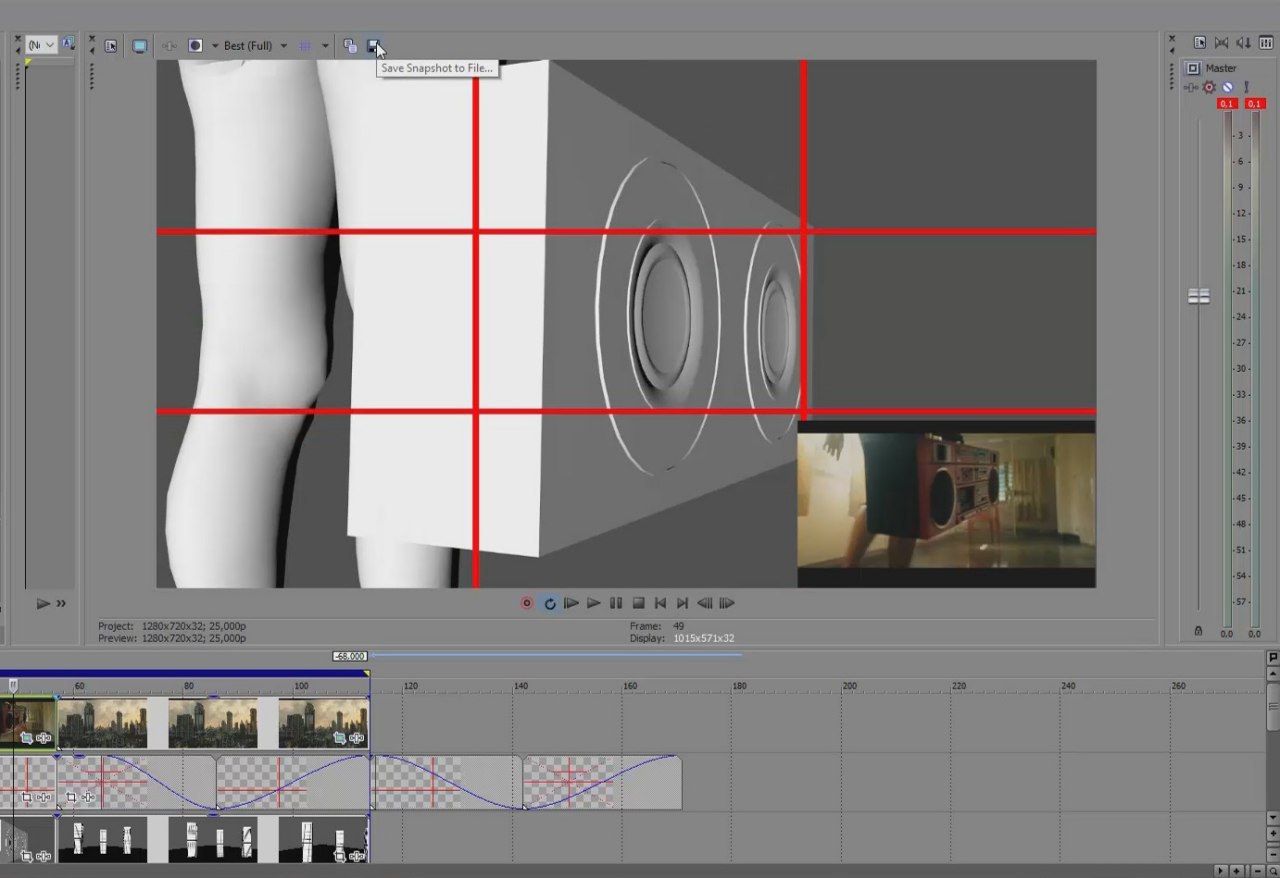Viewport: 1280px width, 878px height.
Task: Click the vertical scrollbar up arrow
Action: click(x=1273, y=674)
